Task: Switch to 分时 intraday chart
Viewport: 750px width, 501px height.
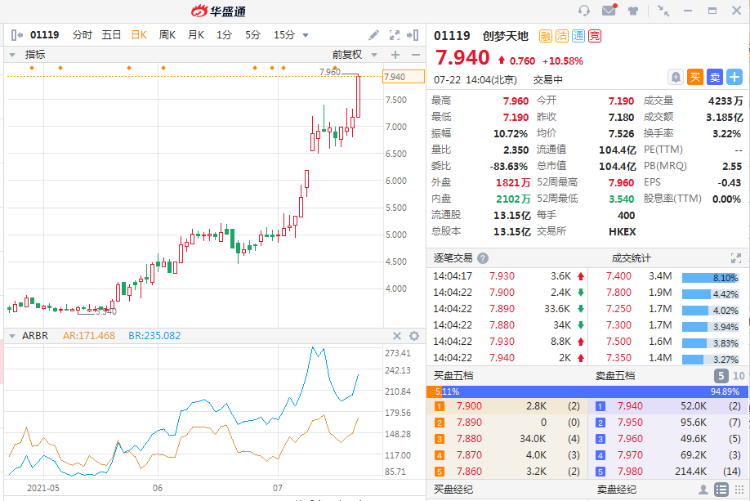Action: 82,35
